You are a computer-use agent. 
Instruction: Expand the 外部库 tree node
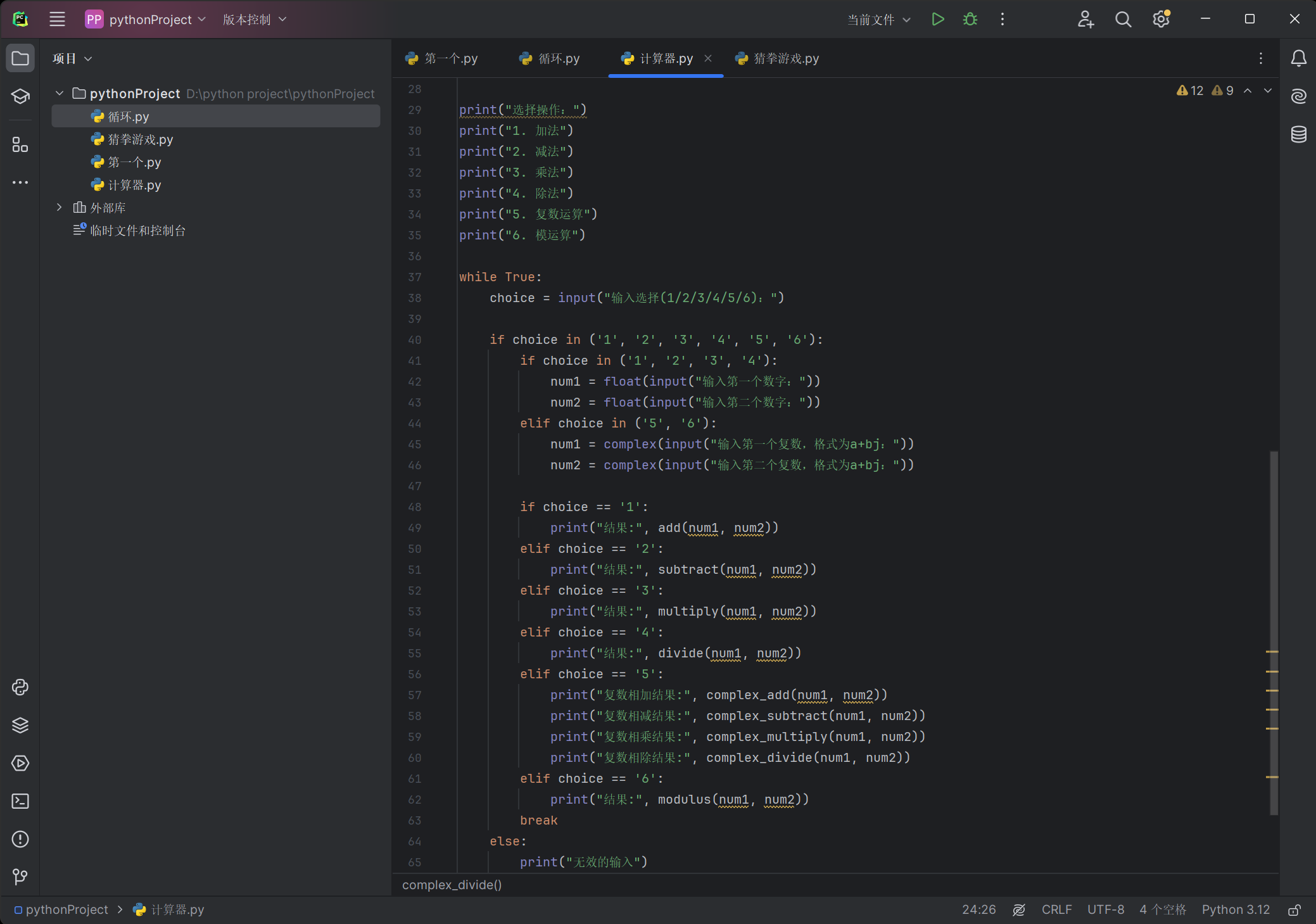pyautogui.click(x=60, y=208)
